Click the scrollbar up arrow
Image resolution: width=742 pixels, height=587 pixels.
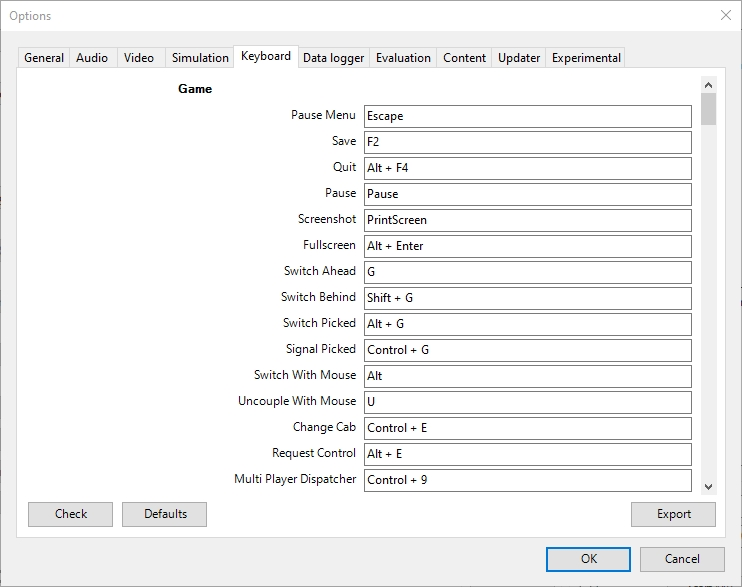click(x=708, y=85)
